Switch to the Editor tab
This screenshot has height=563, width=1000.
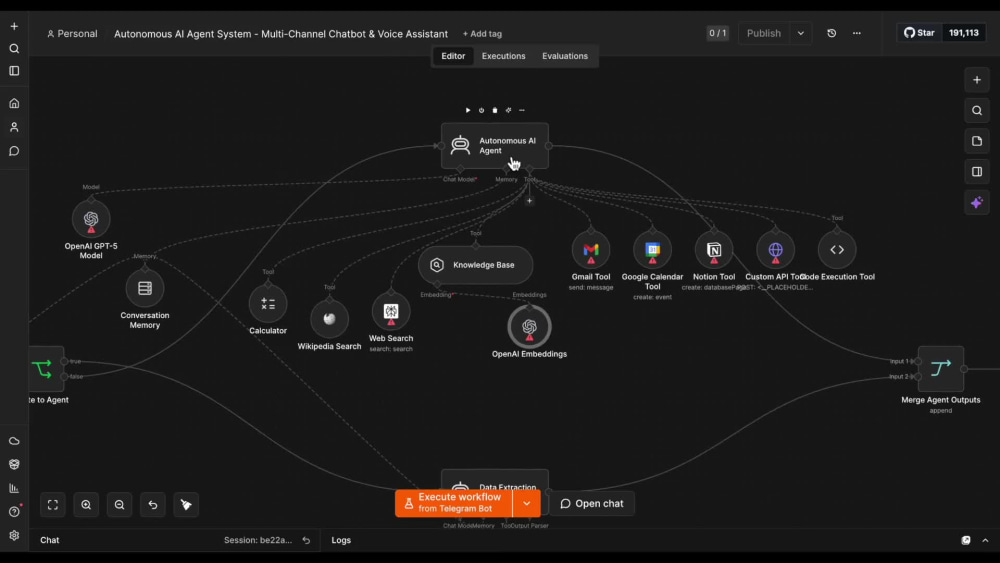453,56
